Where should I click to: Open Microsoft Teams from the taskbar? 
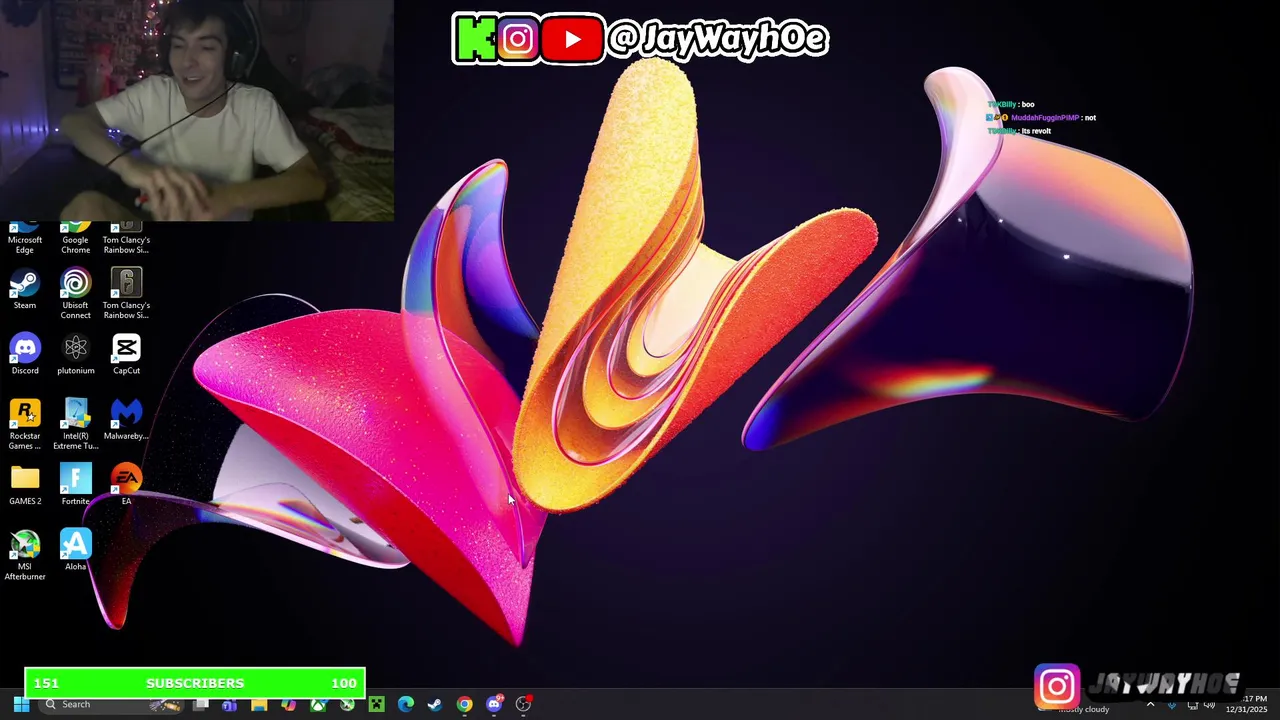[x=229, y=704]
